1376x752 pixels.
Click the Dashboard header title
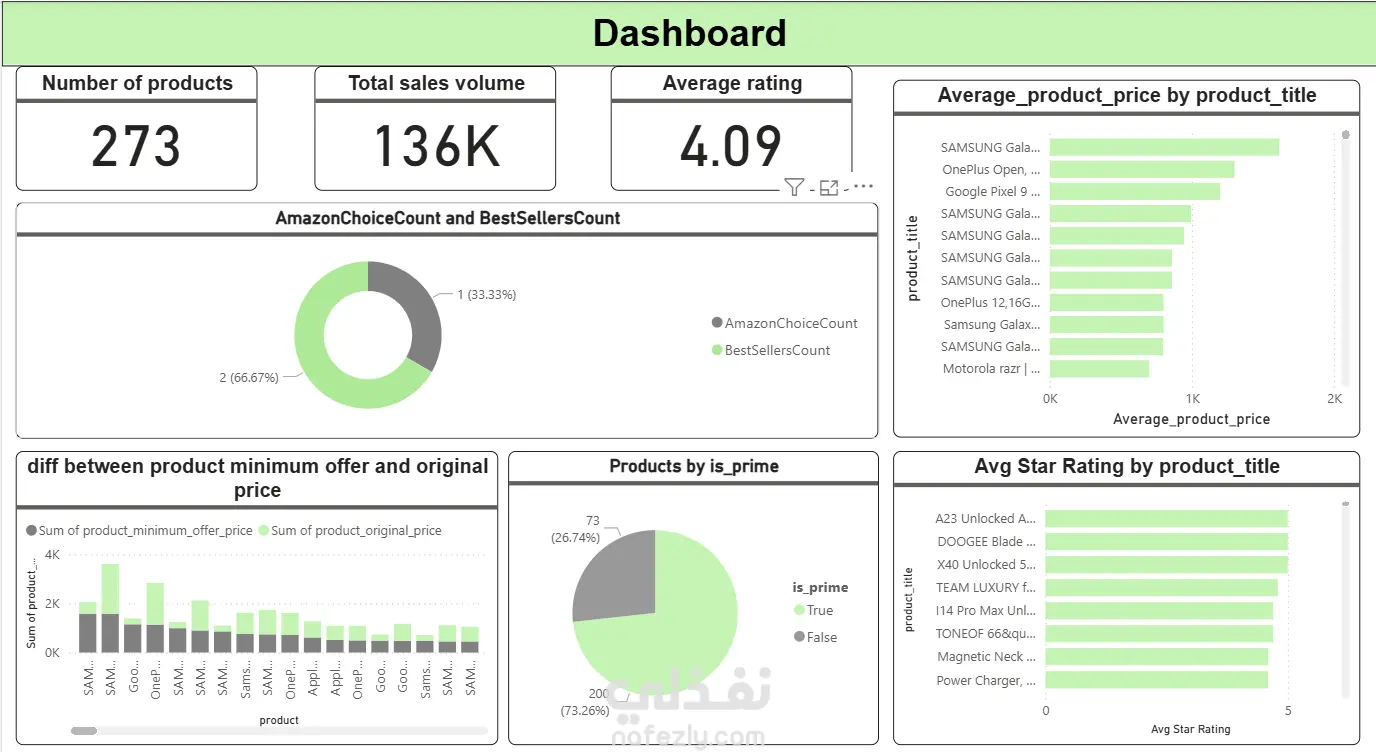click(x=689, y=33)
